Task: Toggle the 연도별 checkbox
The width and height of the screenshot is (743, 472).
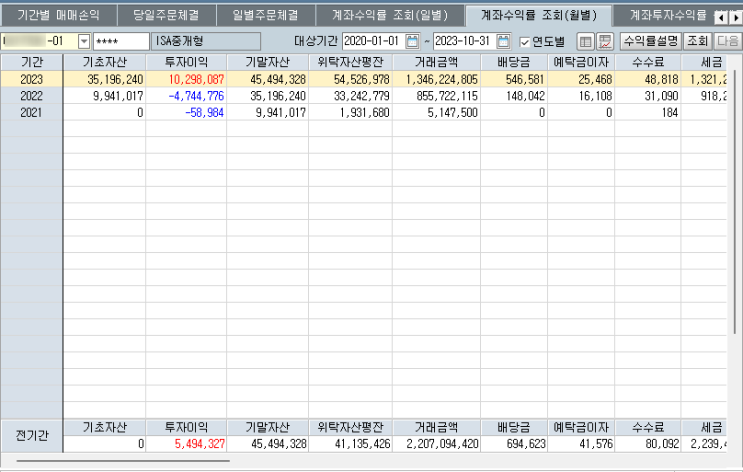Action: (525, 42)
